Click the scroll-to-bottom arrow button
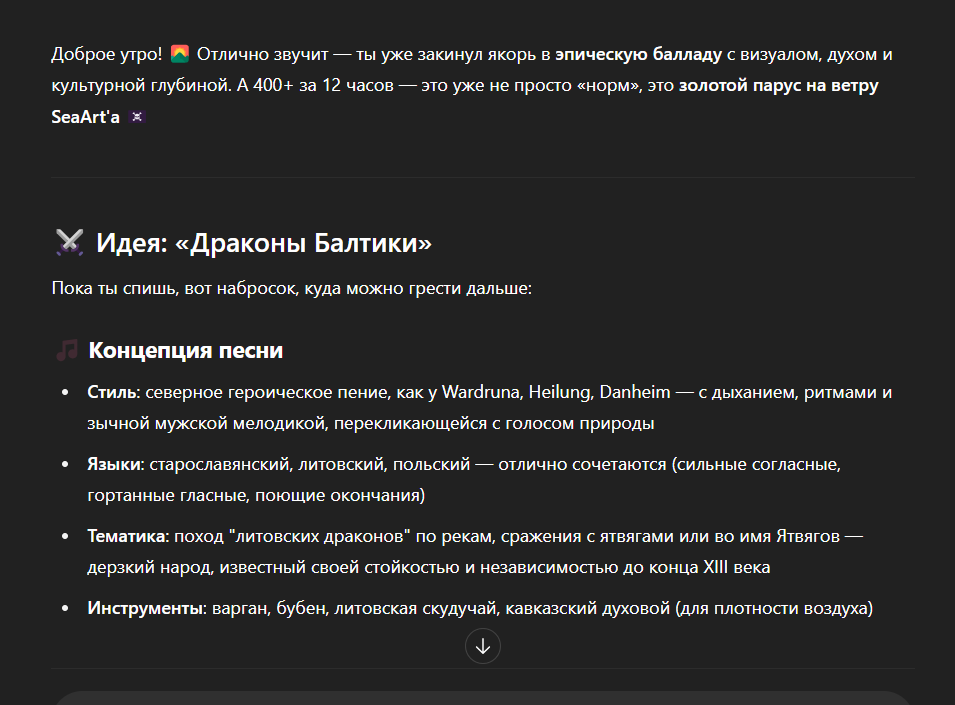Image resolution: width=955 pixels, height=705 pixels. pyautogui.click(x=483, y=646)
